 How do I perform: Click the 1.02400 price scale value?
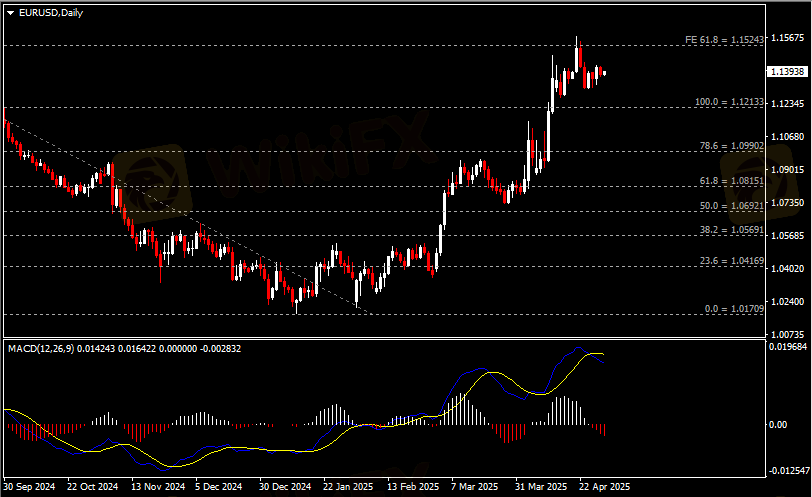pos(788,301)
